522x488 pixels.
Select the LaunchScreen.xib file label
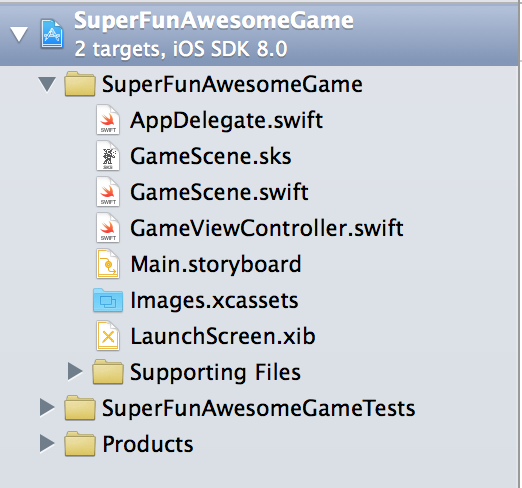(223, 336)
